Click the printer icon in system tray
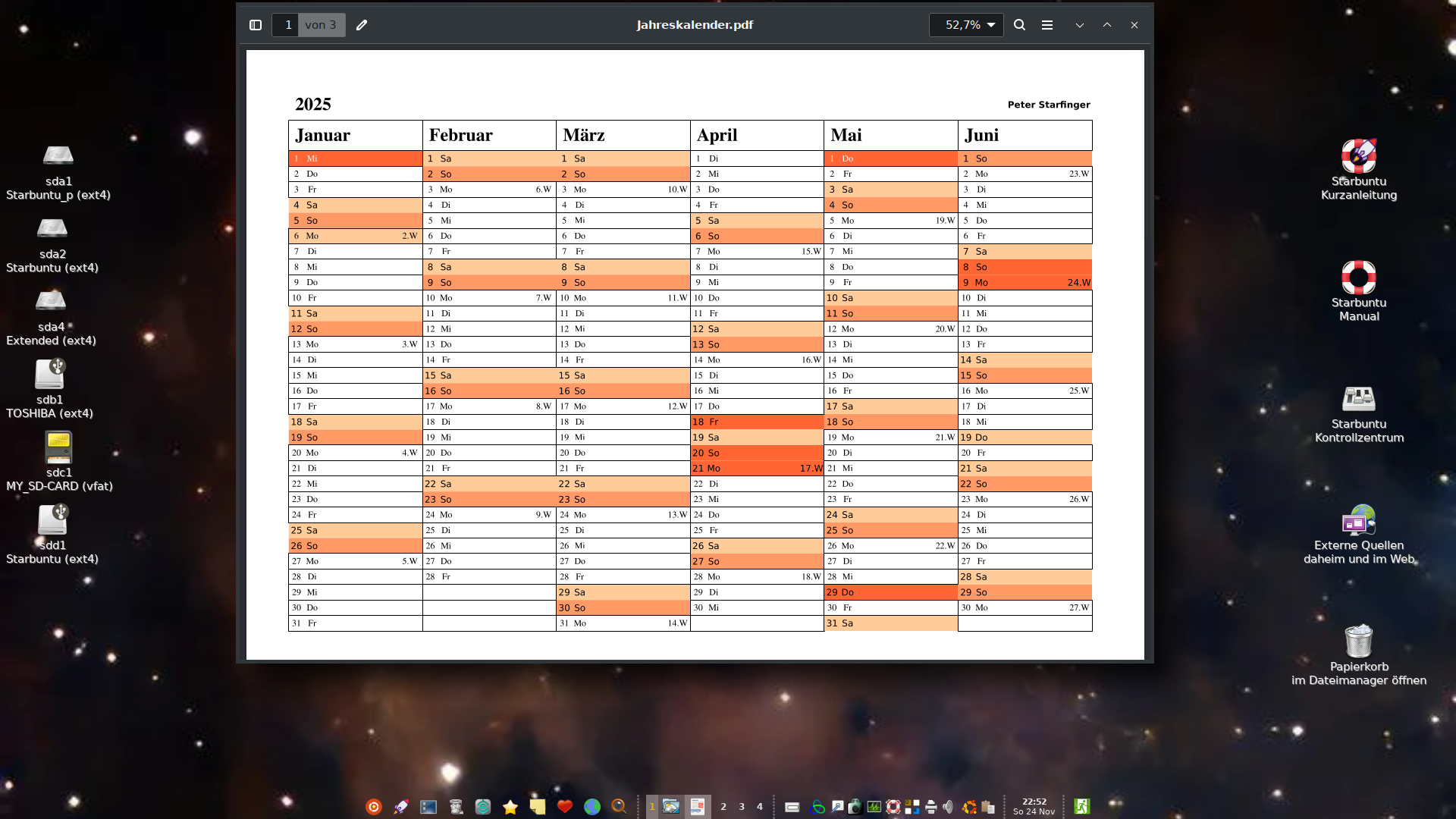 click(930, 807)
